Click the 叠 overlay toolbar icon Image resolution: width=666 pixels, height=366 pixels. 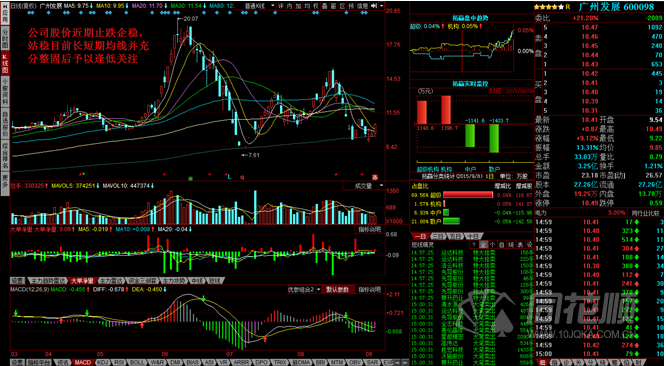coord(325,6)
